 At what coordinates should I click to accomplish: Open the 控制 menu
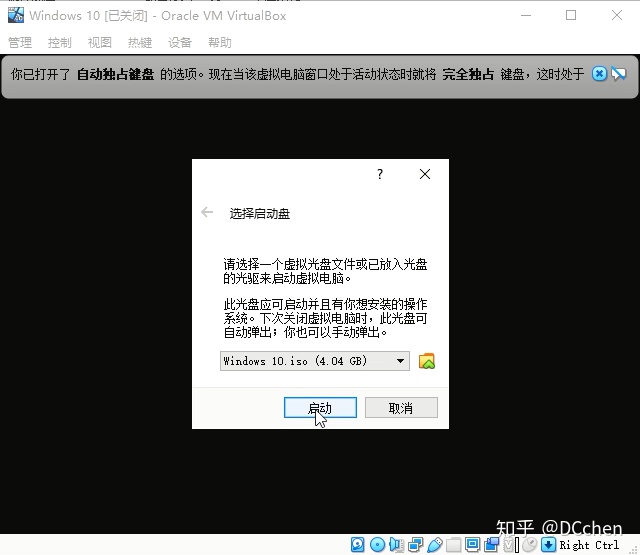tap(60, 42)
